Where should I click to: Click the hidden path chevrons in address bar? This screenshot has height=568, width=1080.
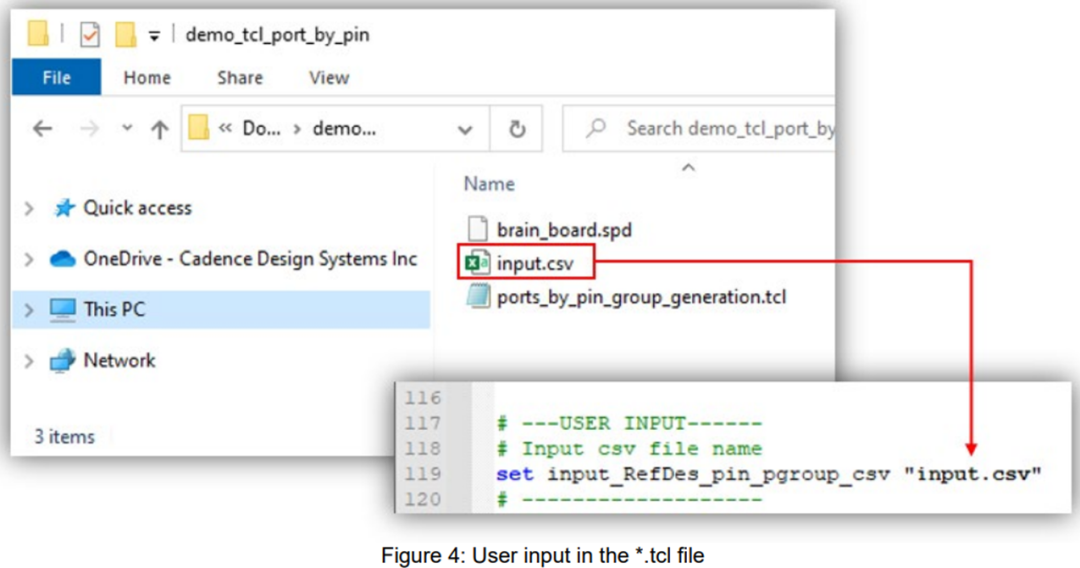tap(225, 128)
